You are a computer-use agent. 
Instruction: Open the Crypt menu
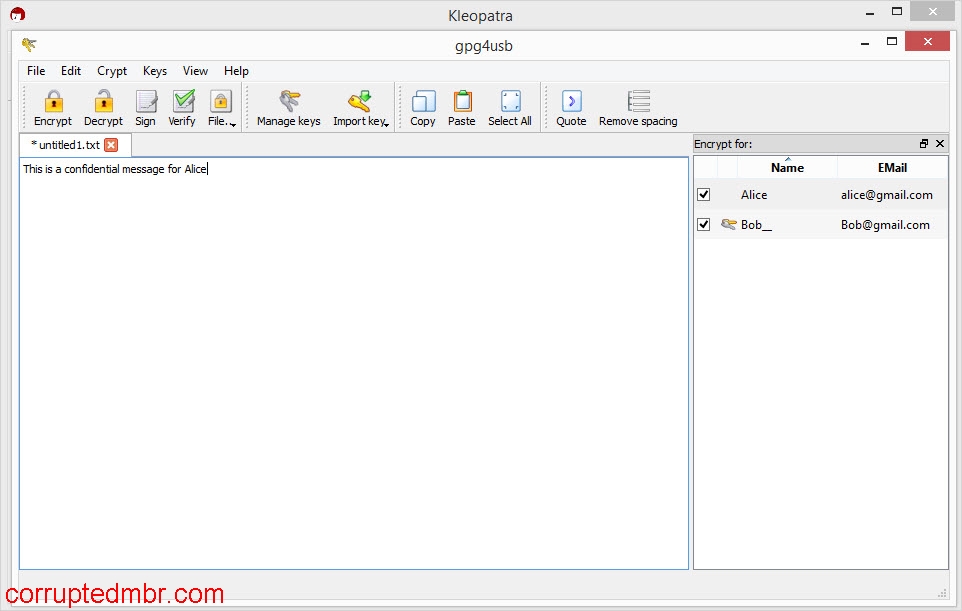pyautogui.click(x=111, y=71)
